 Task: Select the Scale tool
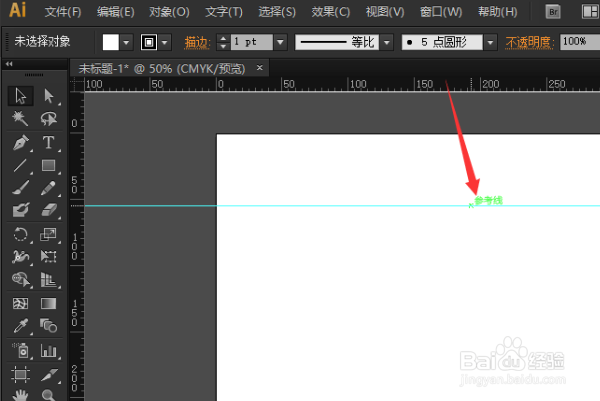[x=49, y=234]
